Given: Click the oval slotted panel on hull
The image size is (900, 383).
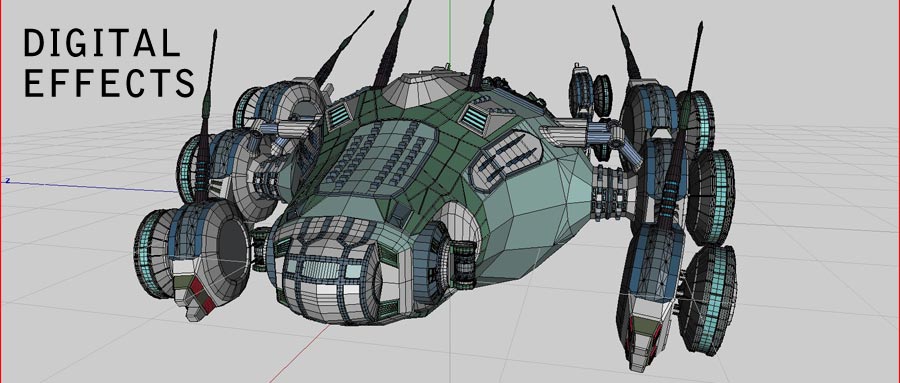Looking at the screenshot, I should click(x=505, y=160).
